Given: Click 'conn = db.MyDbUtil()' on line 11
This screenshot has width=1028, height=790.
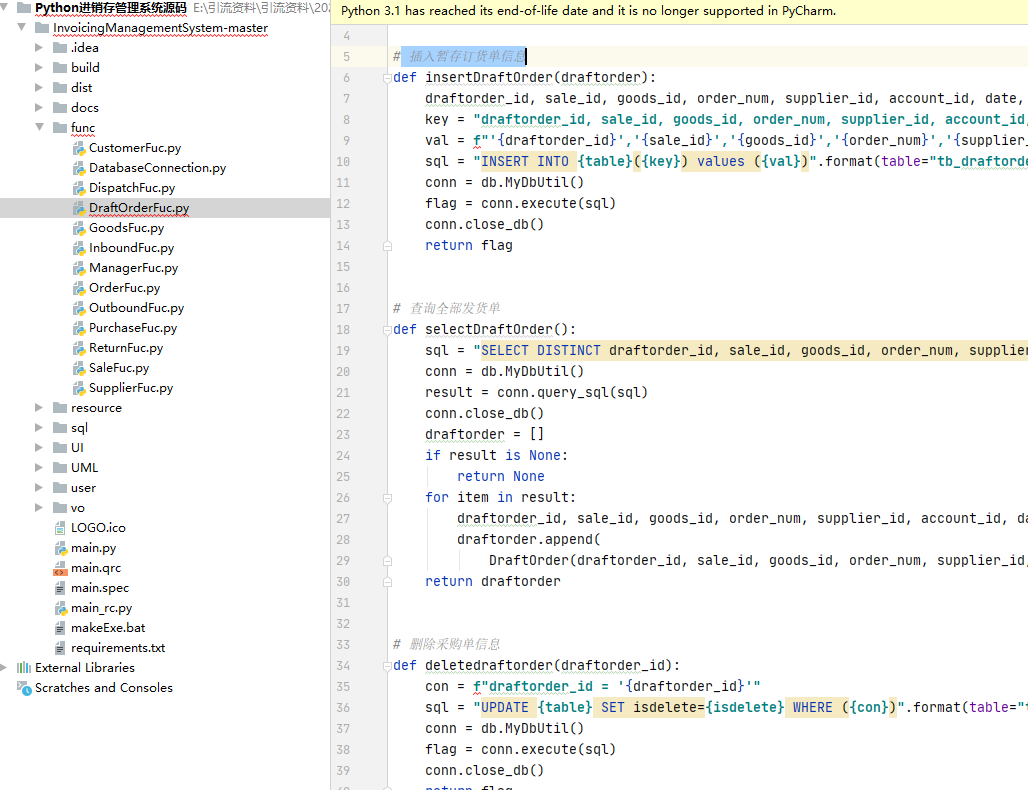Looking at the screenshot, I should (x=504, y=182).
